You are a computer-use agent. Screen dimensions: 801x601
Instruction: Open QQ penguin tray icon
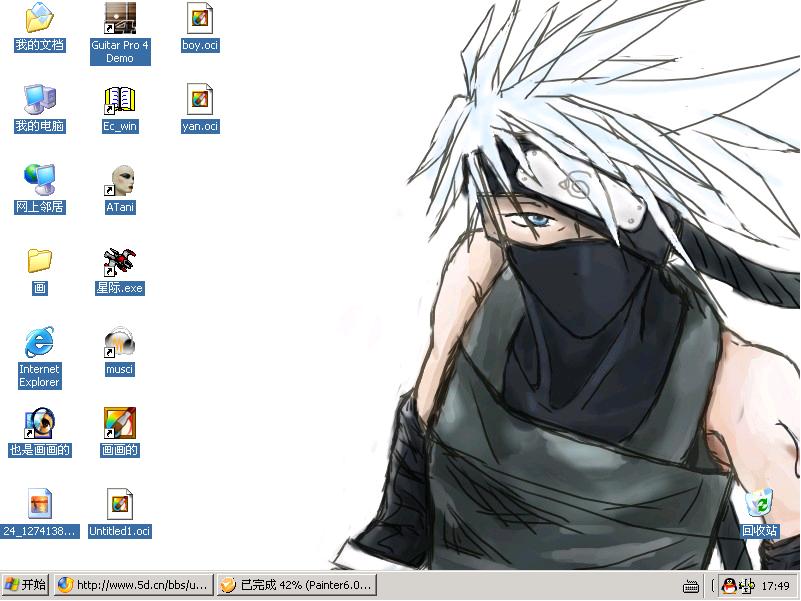coord(729,585)
